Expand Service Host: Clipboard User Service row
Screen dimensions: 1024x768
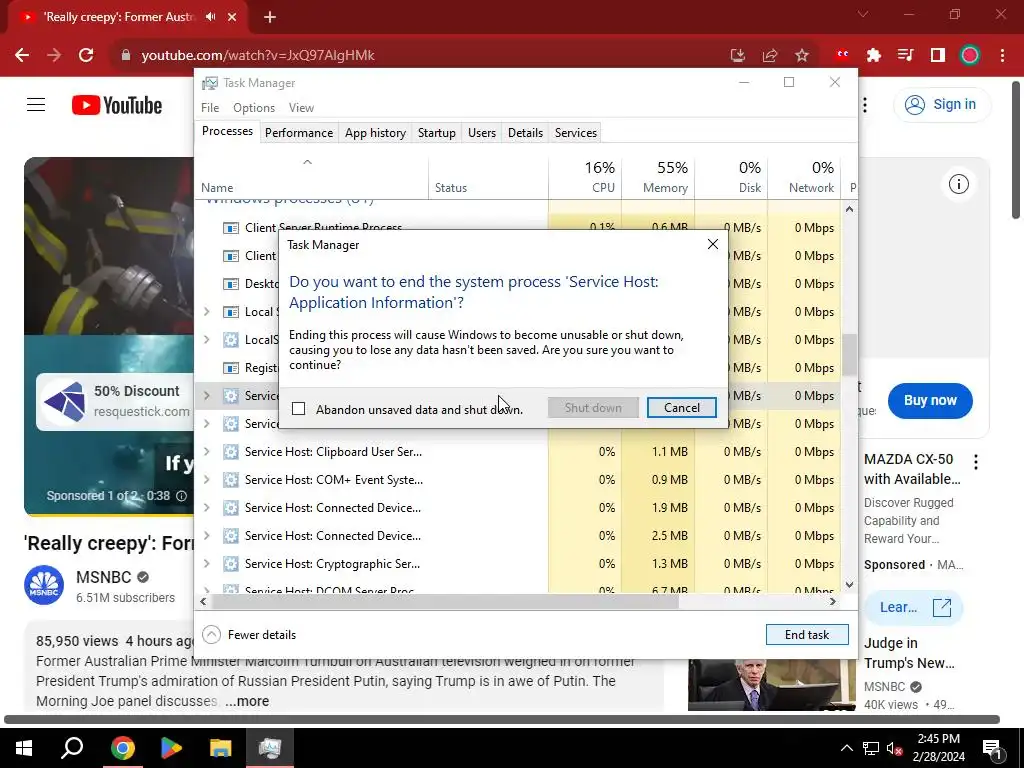[x=206, y=451]
